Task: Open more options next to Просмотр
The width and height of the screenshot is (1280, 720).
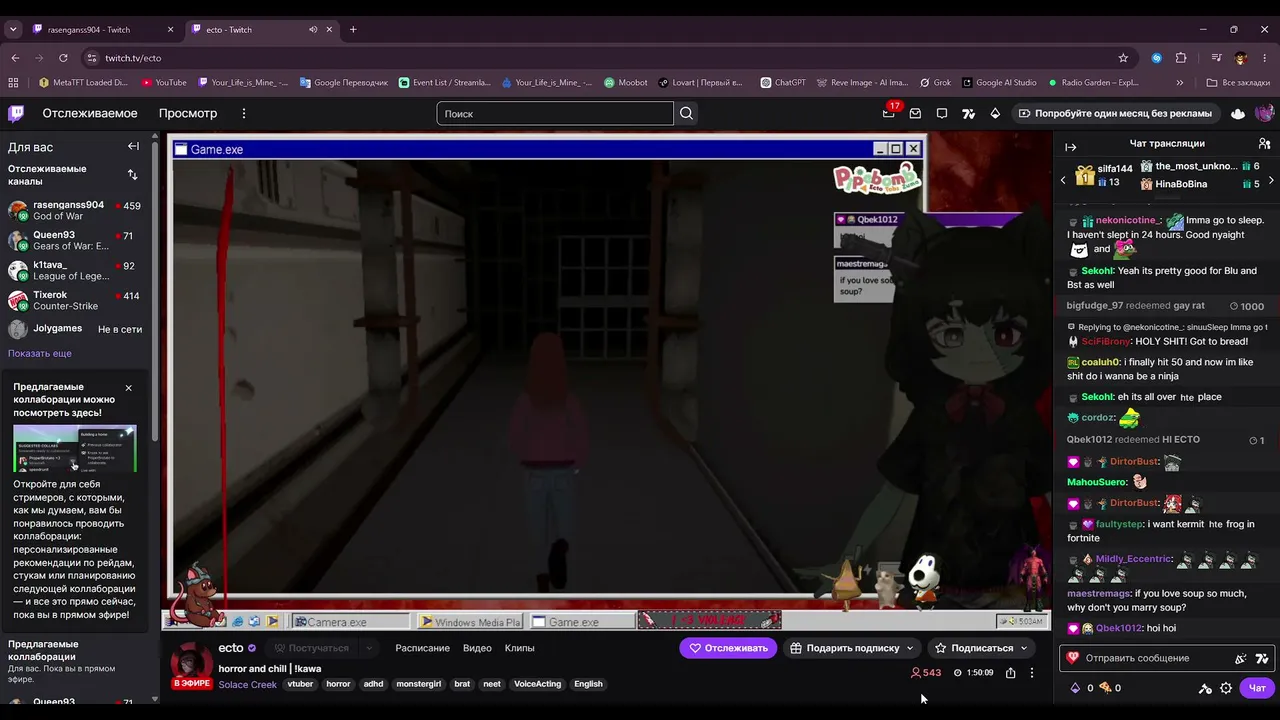Action: click(x=243, y=114)
